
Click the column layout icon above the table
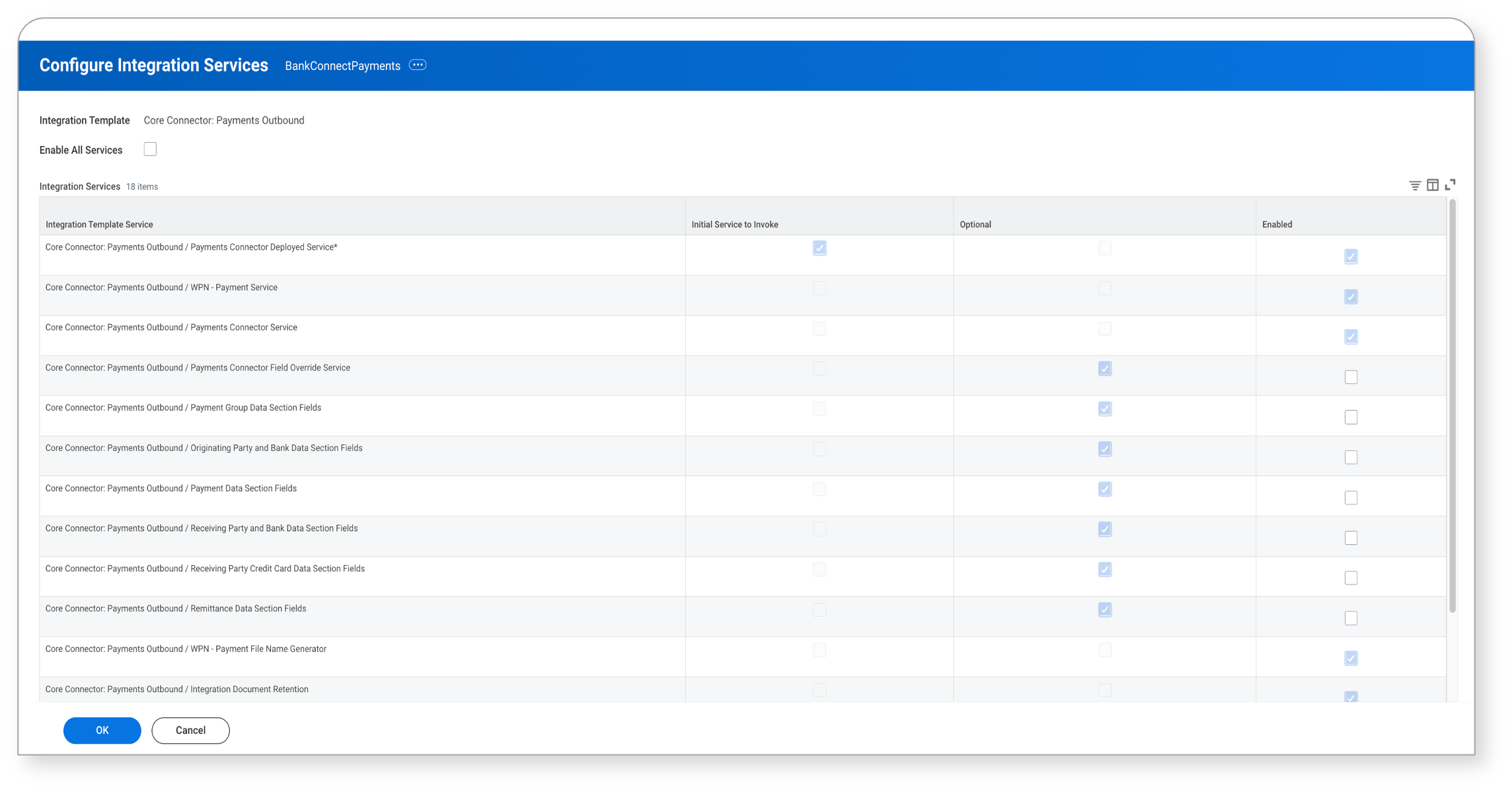coord(1433,185)
